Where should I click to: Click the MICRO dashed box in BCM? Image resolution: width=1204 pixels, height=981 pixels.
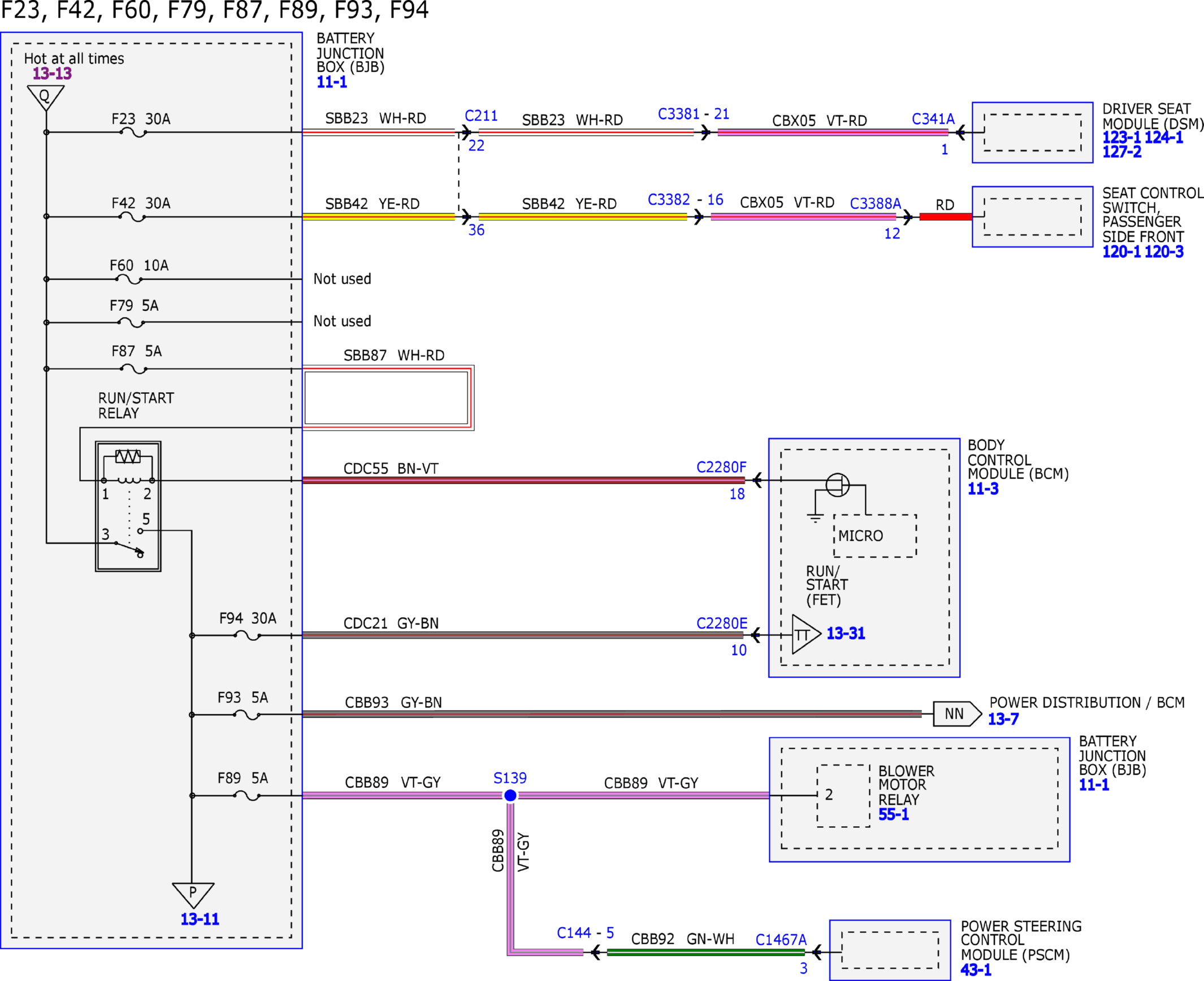tap(875, 536)
